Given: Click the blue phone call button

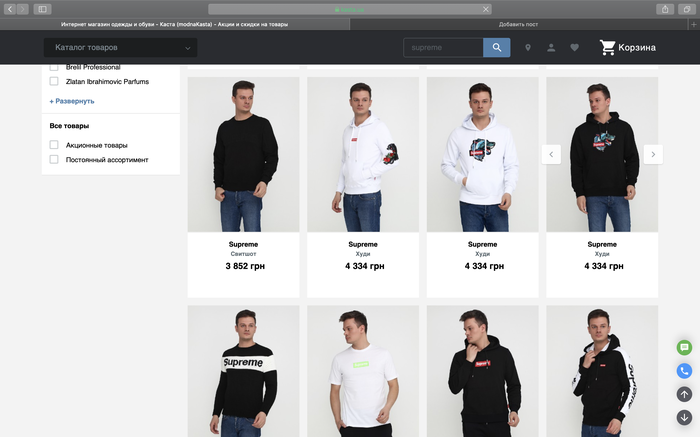Looking at the screenshot, I should coord(684,370).
